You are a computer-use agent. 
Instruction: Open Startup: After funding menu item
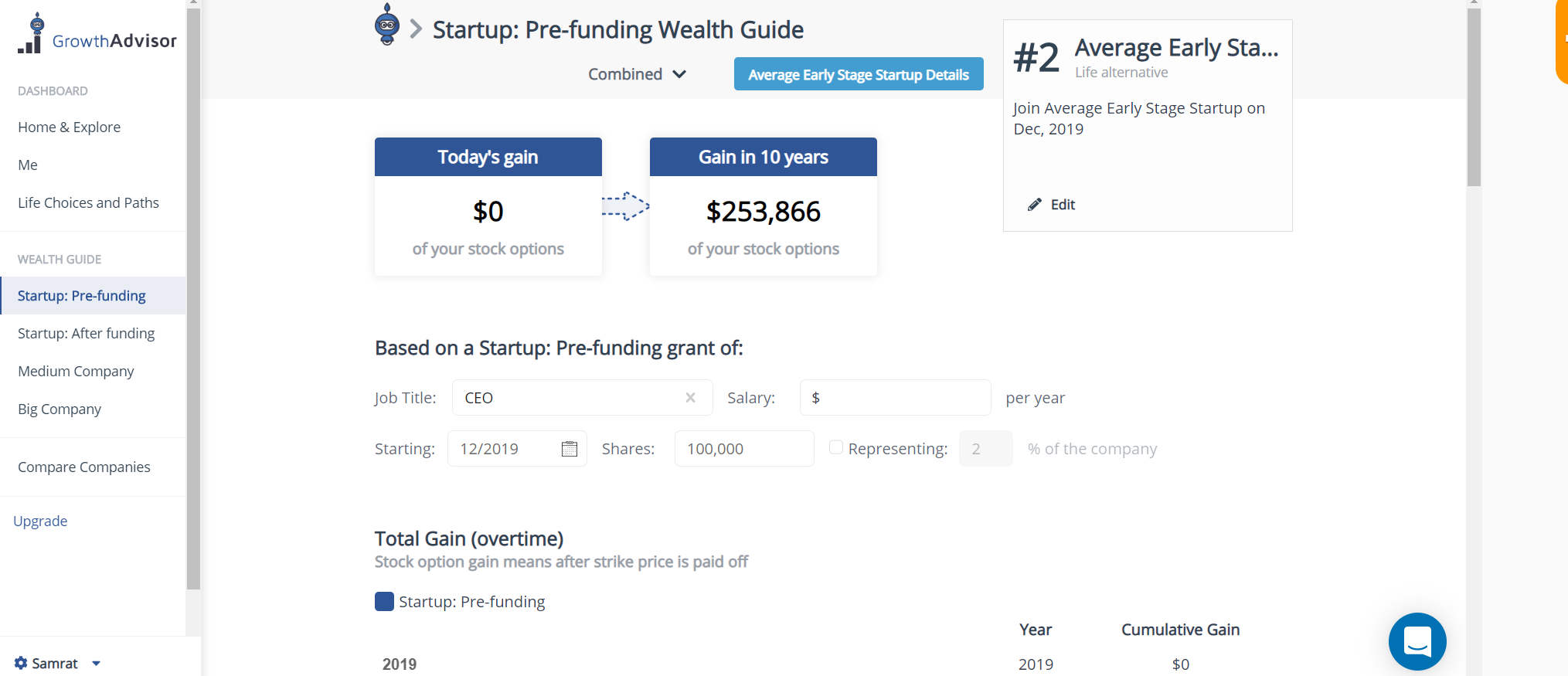tap(86, 333)
